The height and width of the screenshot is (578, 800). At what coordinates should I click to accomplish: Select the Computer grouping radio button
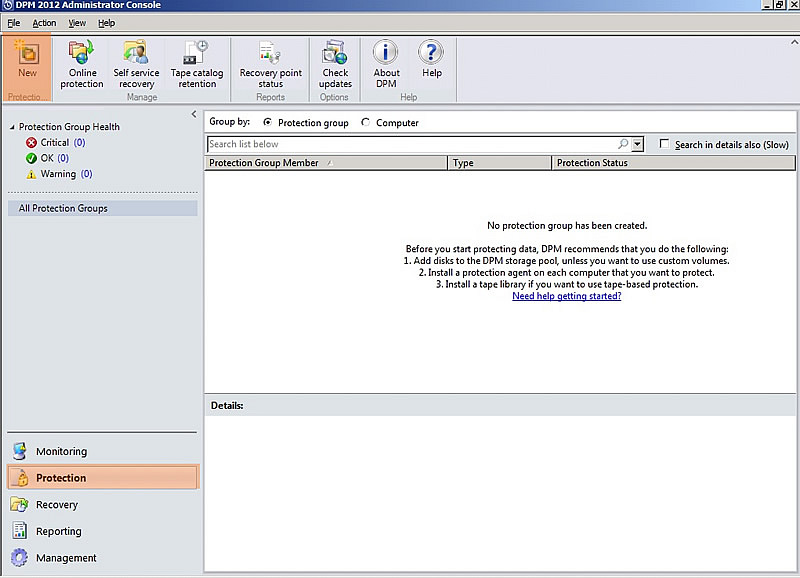[x=365, y=123]
